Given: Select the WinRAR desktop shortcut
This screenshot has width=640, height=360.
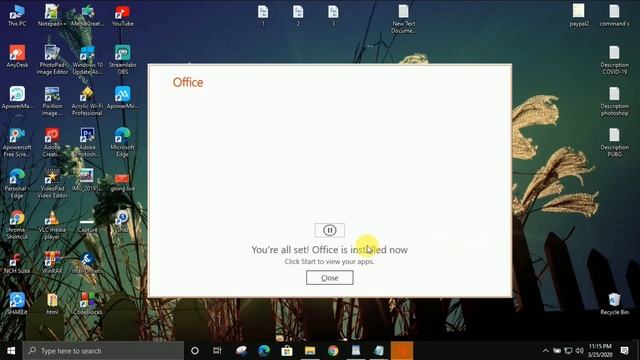Looking at the screenshot, I should [x=52, y=263].
